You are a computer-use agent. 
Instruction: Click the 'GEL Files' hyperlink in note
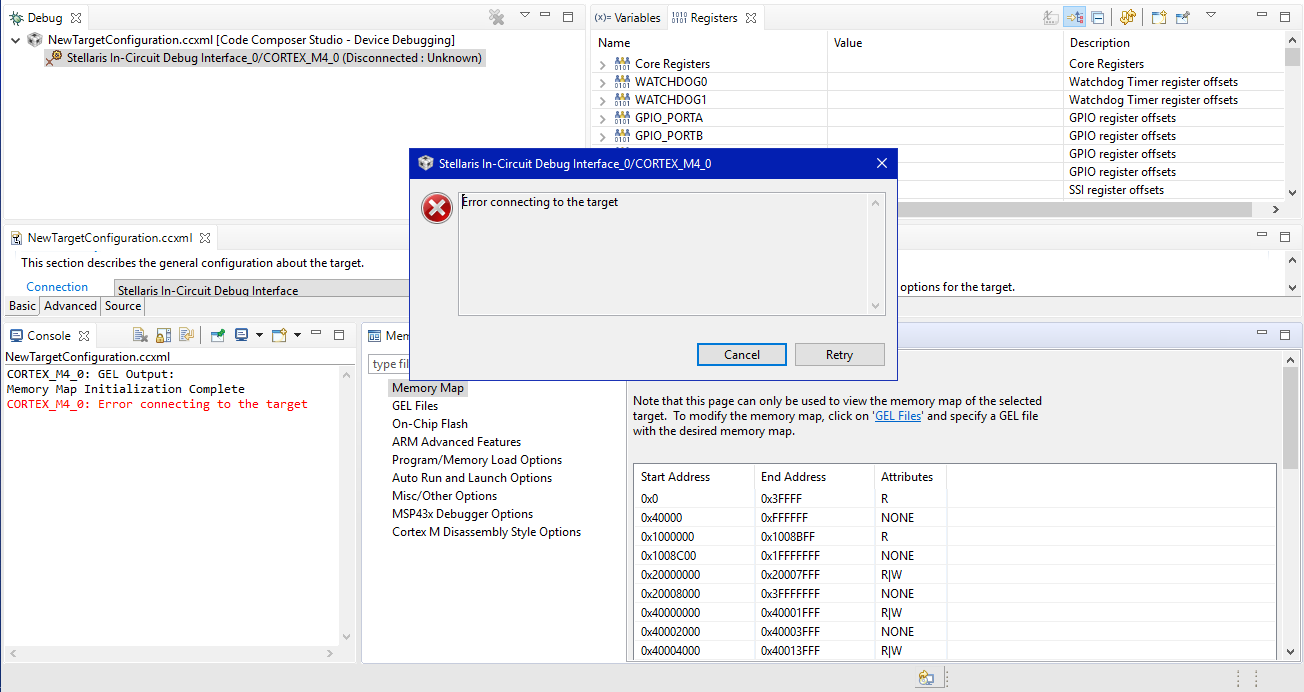tap(898, 416)
